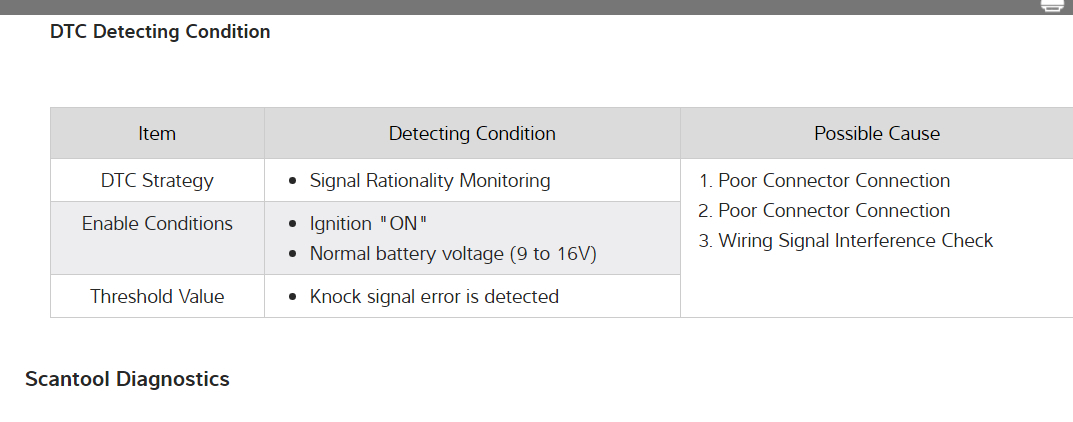Click Normal battery voltage (9 to 16V)
The height and width of the screenshot is (422, 1073).
(453, 254)
